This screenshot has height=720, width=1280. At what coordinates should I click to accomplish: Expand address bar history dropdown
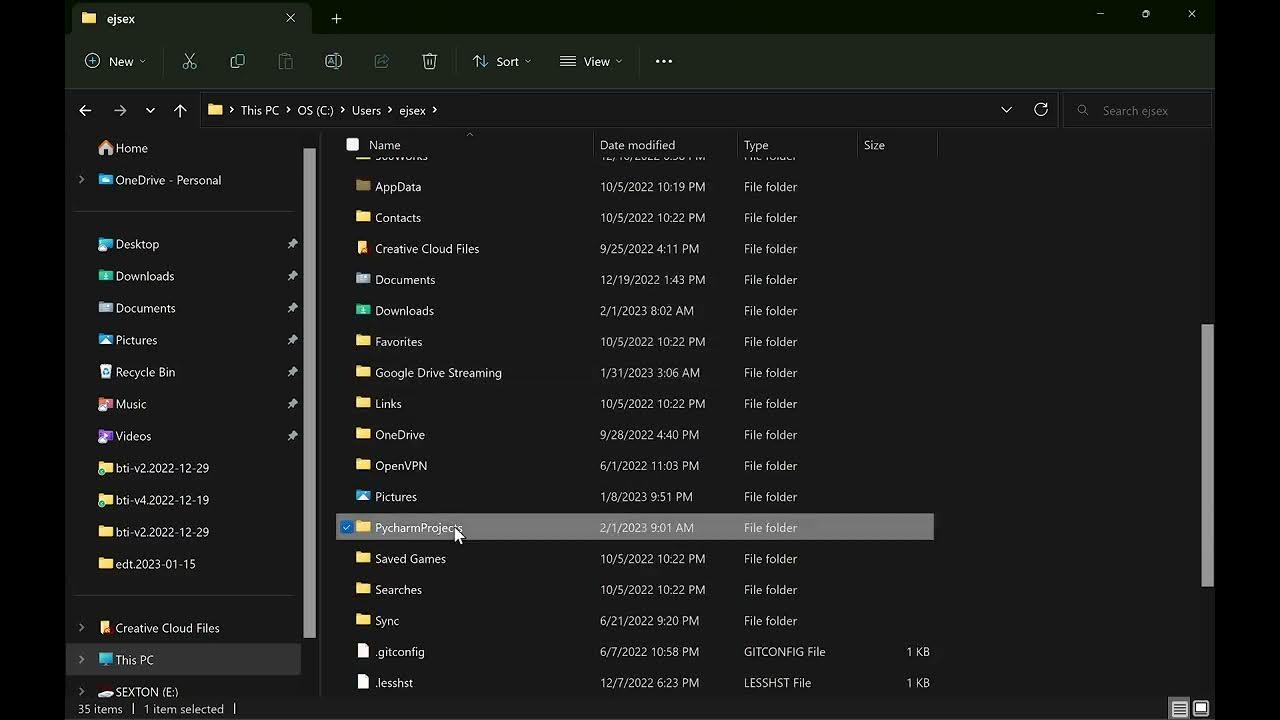(x=1006, y=110)
